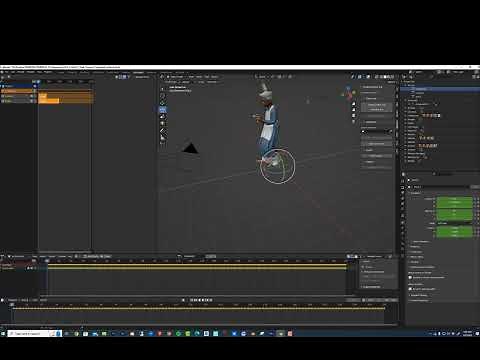Click the taskbar clock in system tray
Screen dimensions: 480x360
point(468,333)
